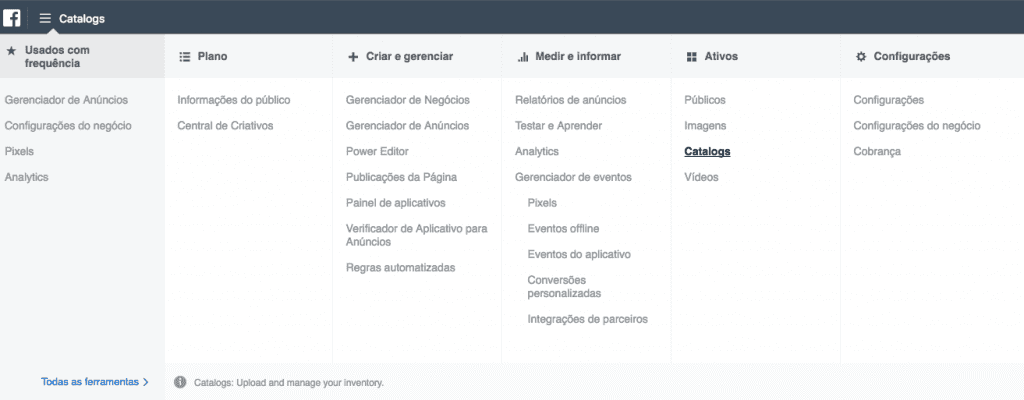Go to Relatórios de anúncios

pos(570,100)
